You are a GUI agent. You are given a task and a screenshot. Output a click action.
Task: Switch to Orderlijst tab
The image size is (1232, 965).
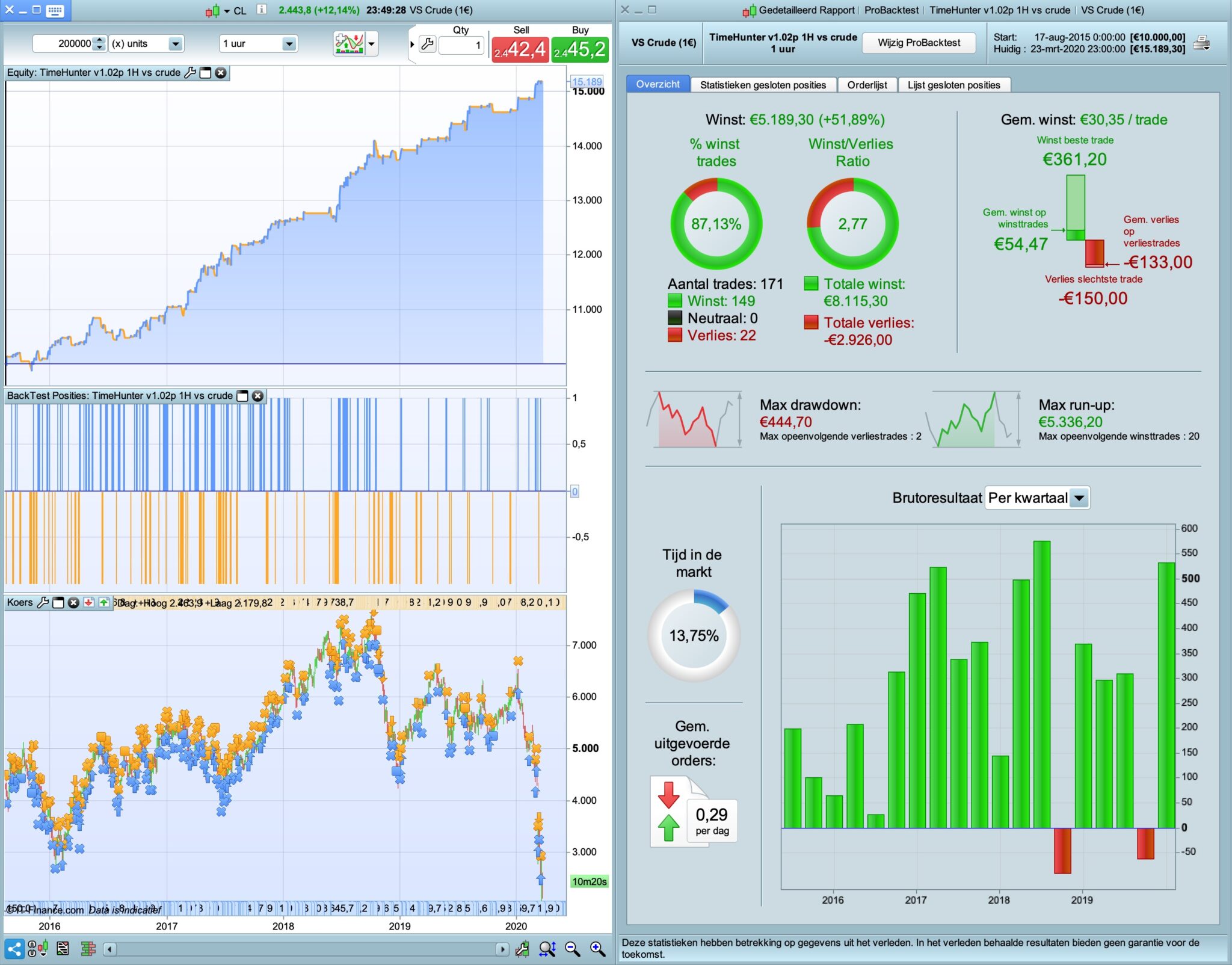(x=867, y=85)
